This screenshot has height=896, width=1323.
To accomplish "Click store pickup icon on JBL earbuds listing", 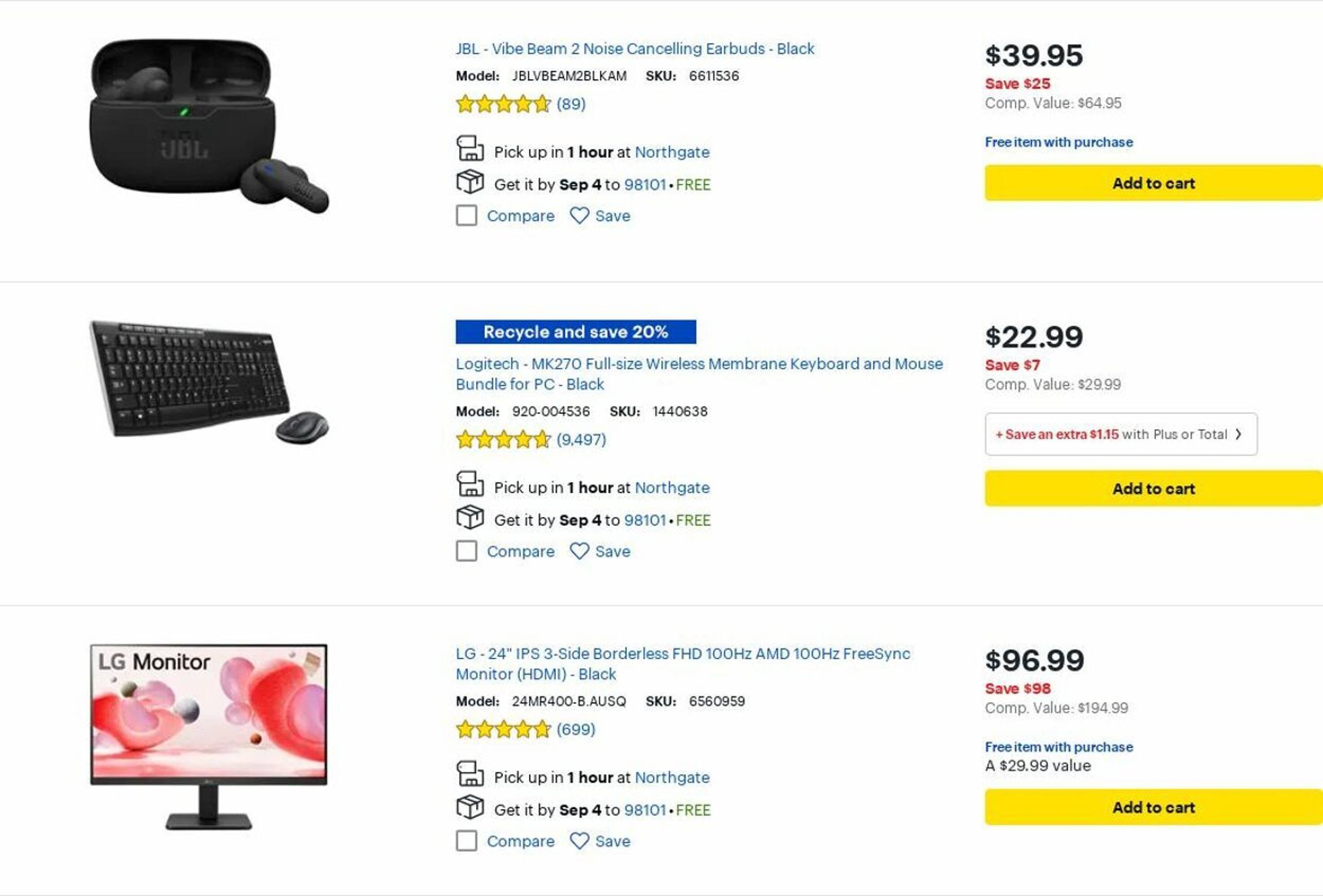I will (470, 150).
